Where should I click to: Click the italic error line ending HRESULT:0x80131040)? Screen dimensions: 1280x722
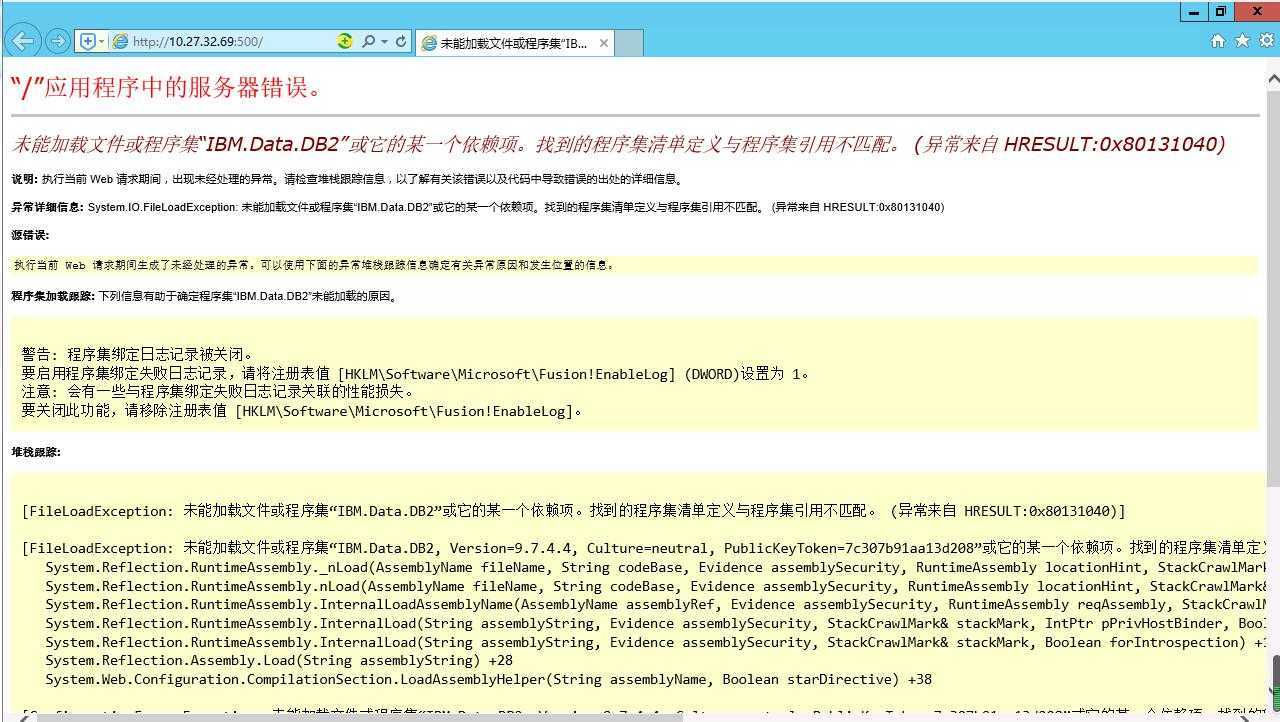(x=618, y=144)
